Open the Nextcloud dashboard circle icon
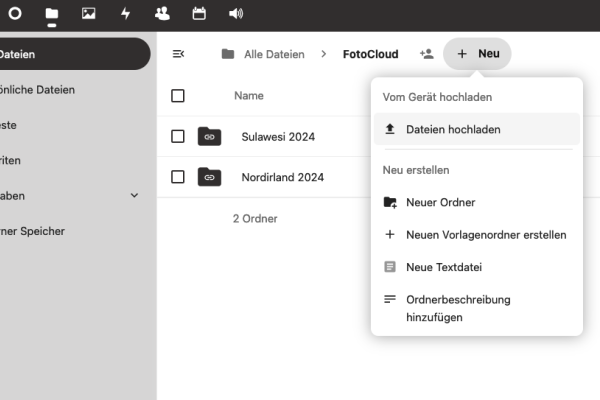600x400 pixels. click(x=14, y=14)
